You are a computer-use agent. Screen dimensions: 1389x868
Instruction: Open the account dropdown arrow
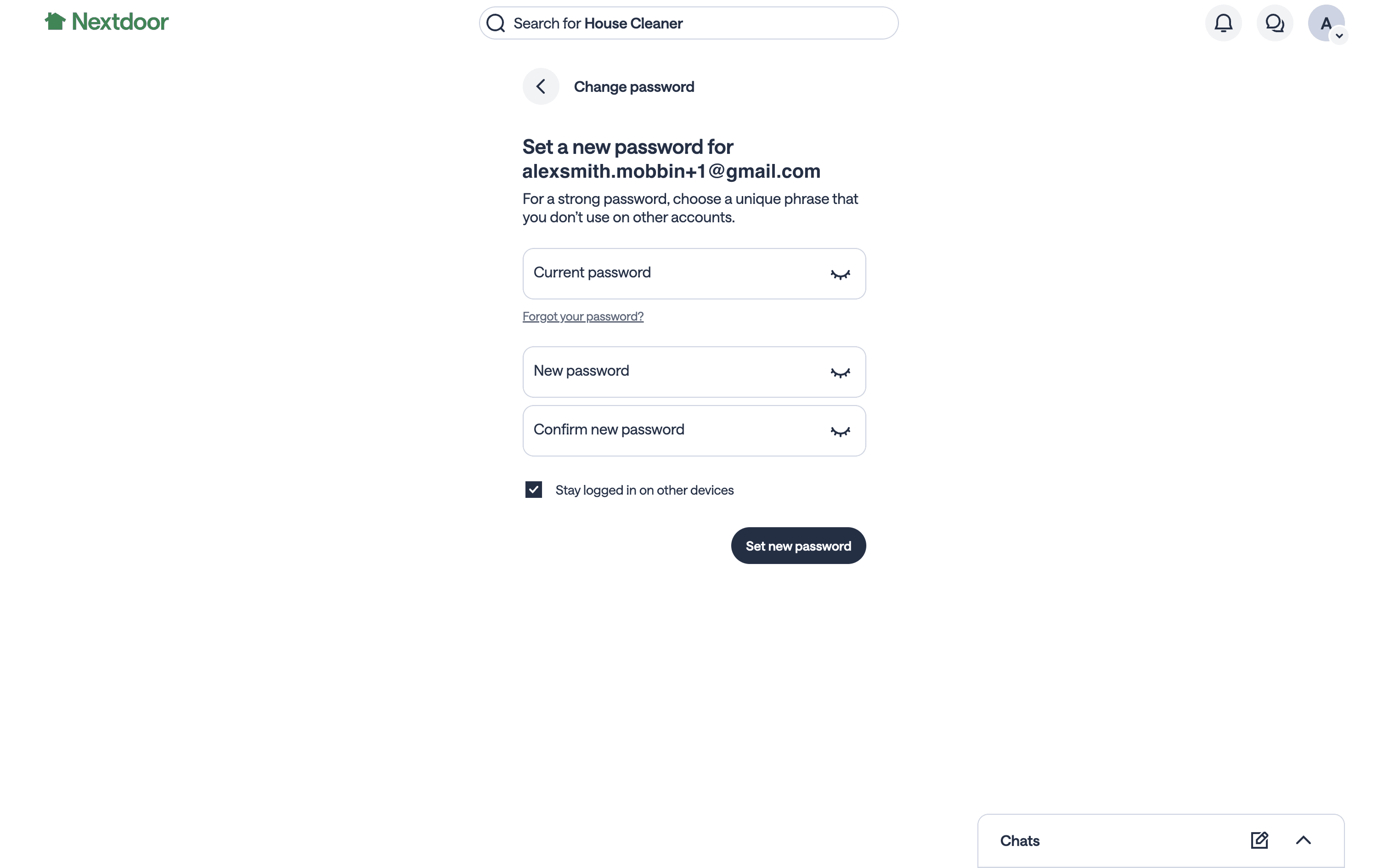click(x=1339, y=36)
